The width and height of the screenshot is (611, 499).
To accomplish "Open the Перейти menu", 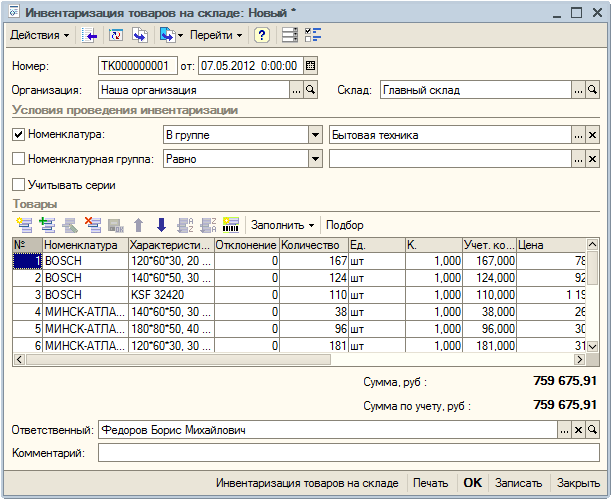I will tap(215, 35).
